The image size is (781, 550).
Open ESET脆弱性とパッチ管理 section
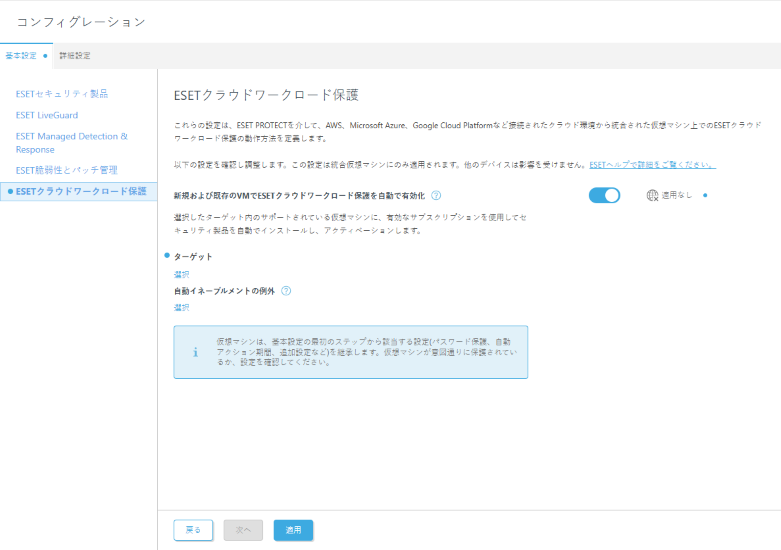pyautogui.click(x=67, y=170)
